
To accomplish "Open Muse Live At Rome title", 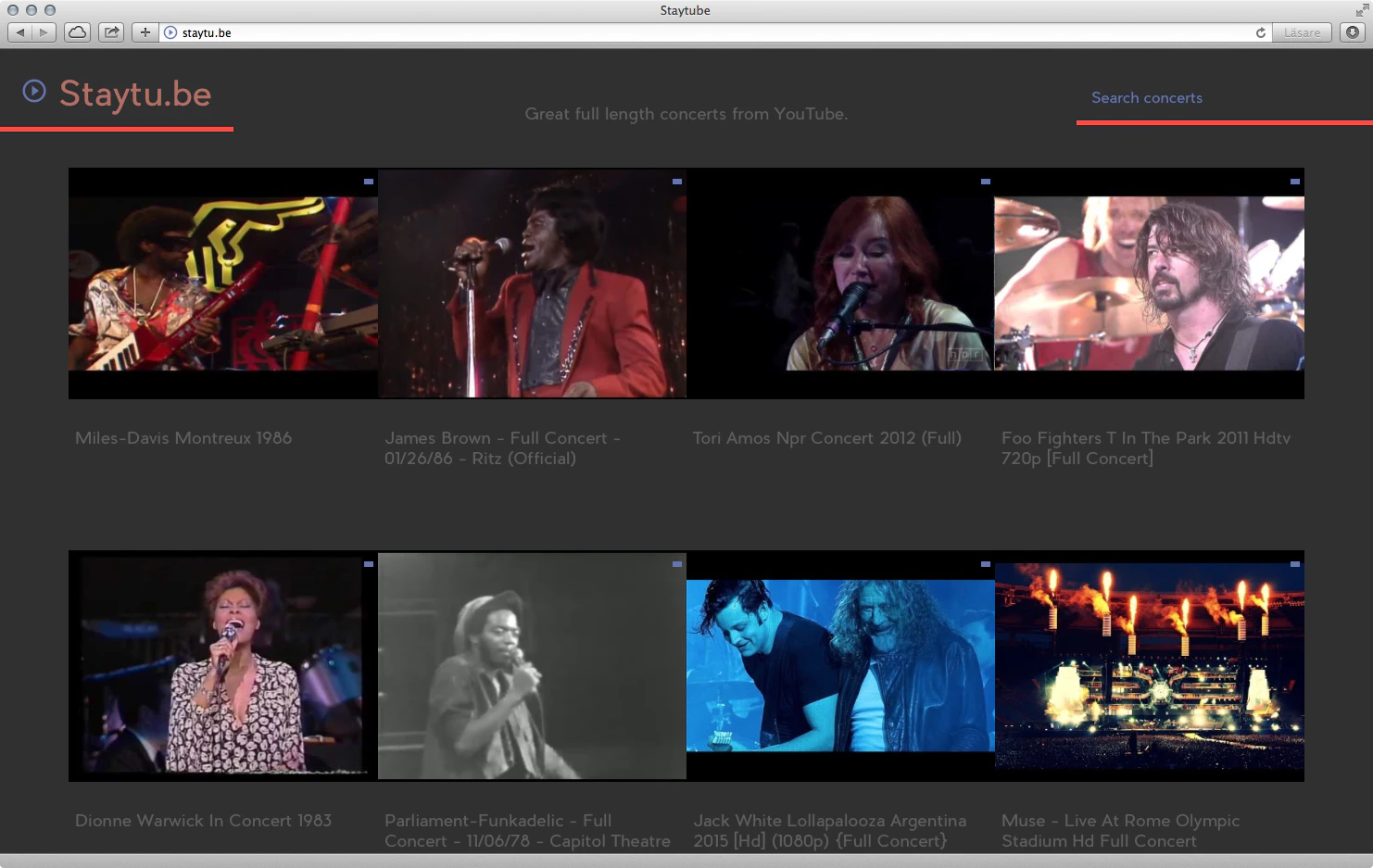I will click(x=1120, y=831).
